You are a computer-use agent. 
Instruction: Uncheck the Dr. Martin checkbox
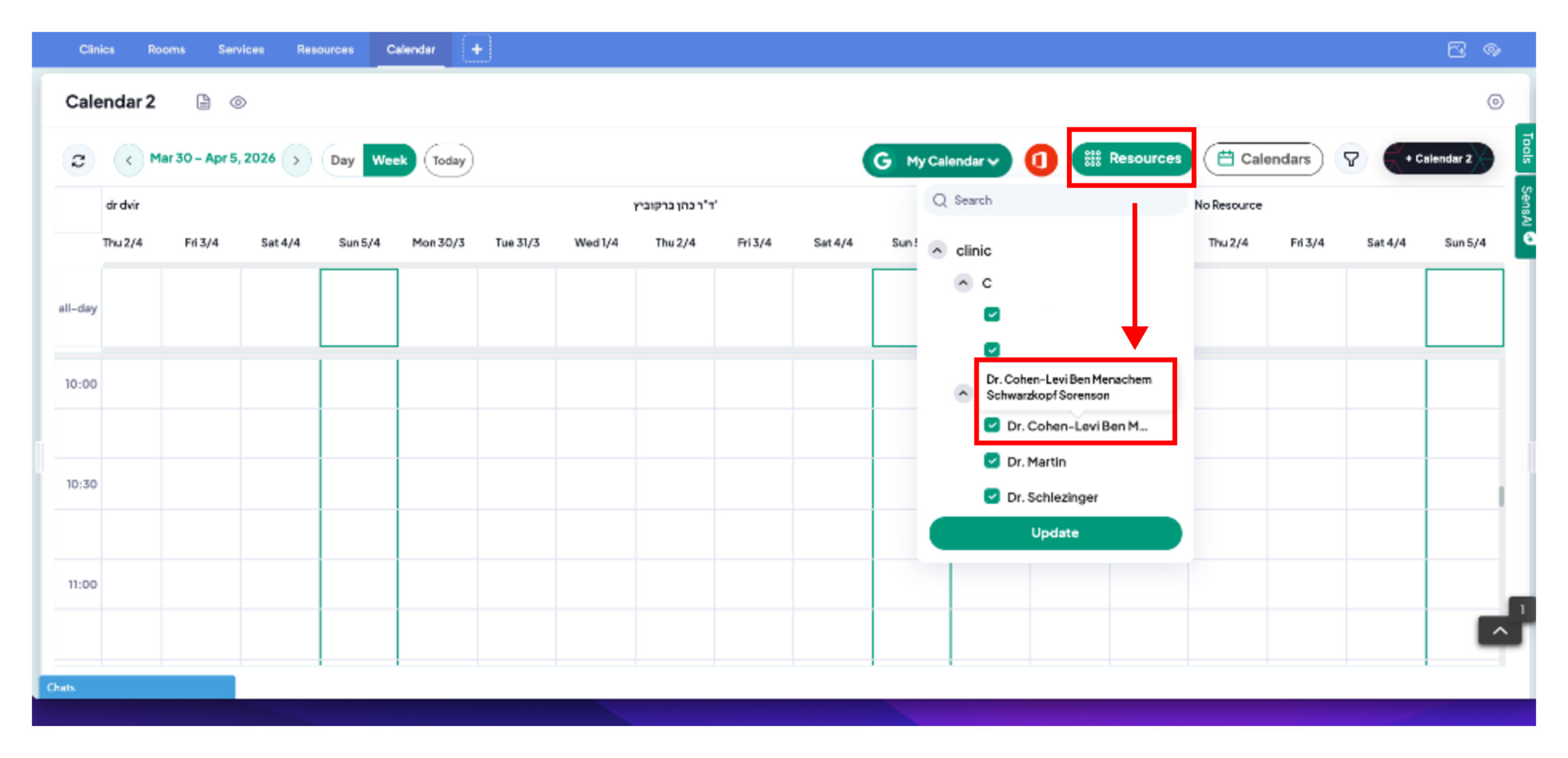point(992,461)
